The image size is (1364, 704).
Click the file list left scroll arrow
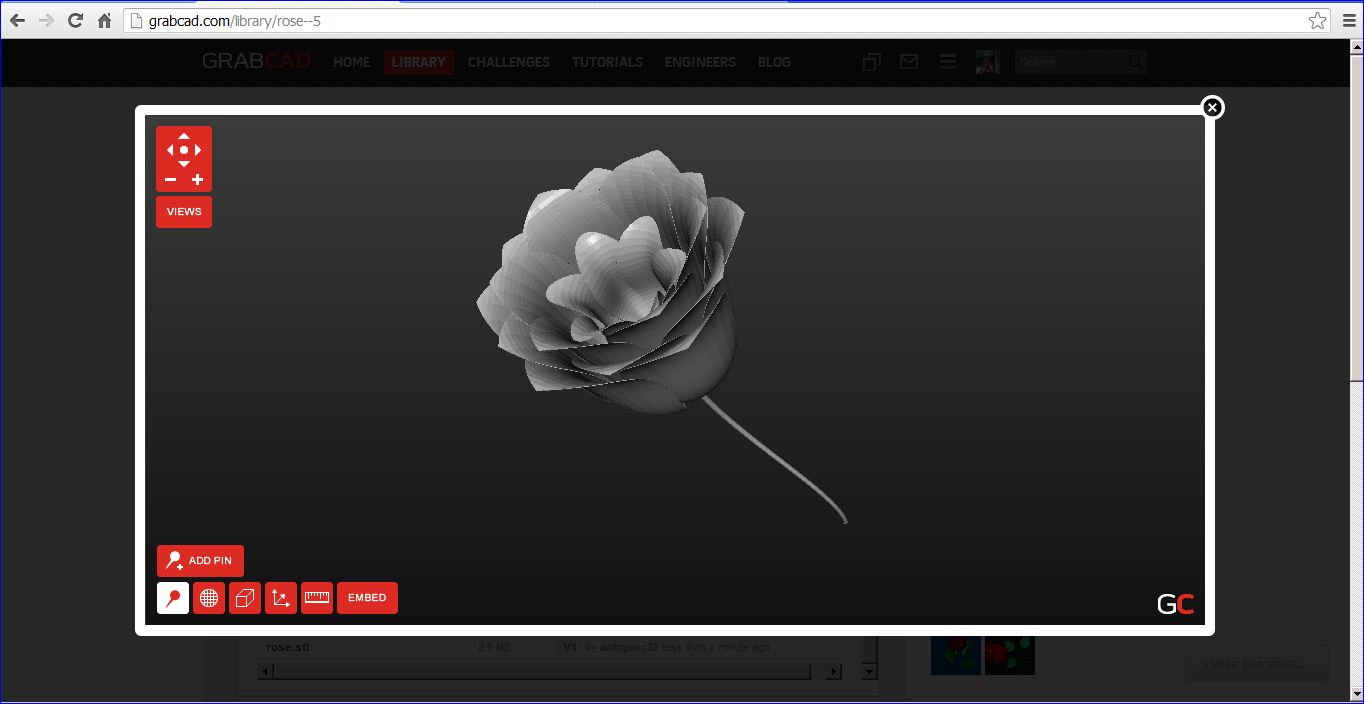pos(266,672)
